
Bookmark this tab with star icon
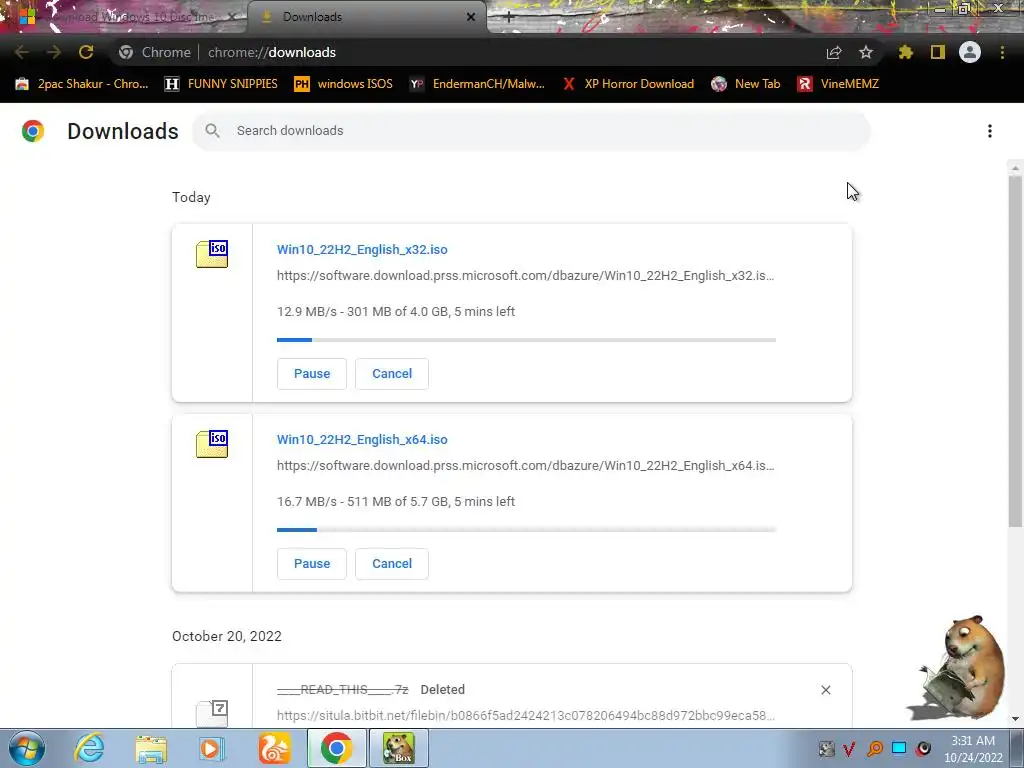[x=866, y=52]
